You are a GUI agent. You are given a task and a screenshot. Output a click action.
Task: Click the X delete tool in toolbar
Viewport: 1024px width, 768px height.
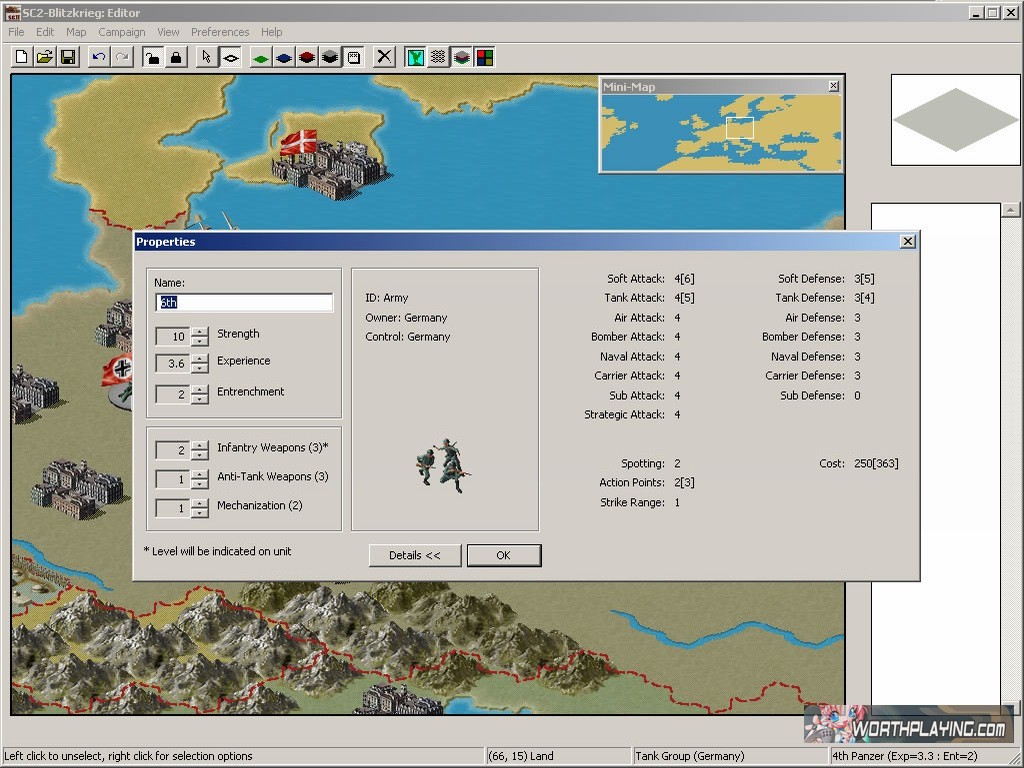(x=384, y=57)
